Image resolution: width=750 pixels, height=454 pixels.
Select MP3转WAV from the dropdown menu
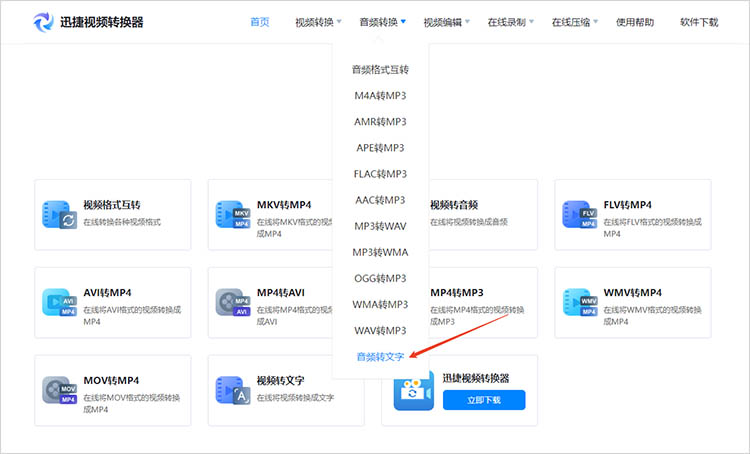point(380,226)
